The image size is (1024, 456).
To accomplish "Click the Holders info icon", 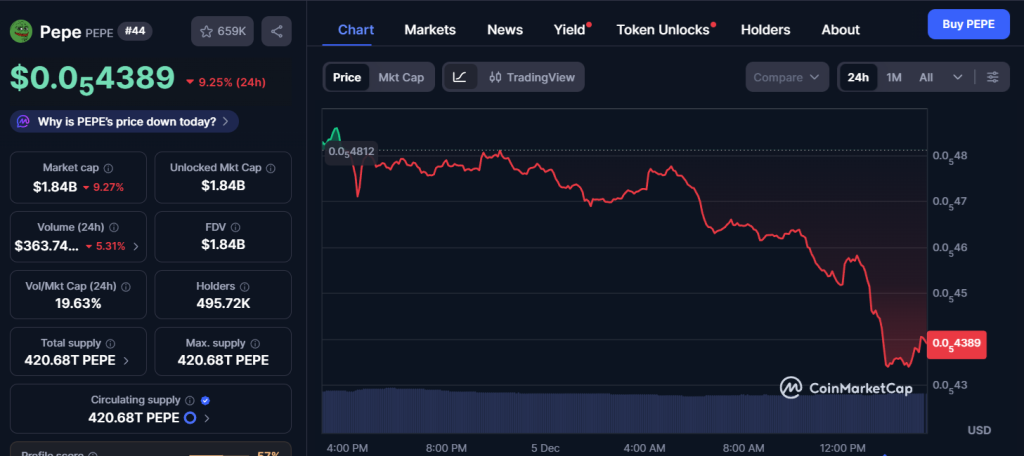I will click(244, 286).
